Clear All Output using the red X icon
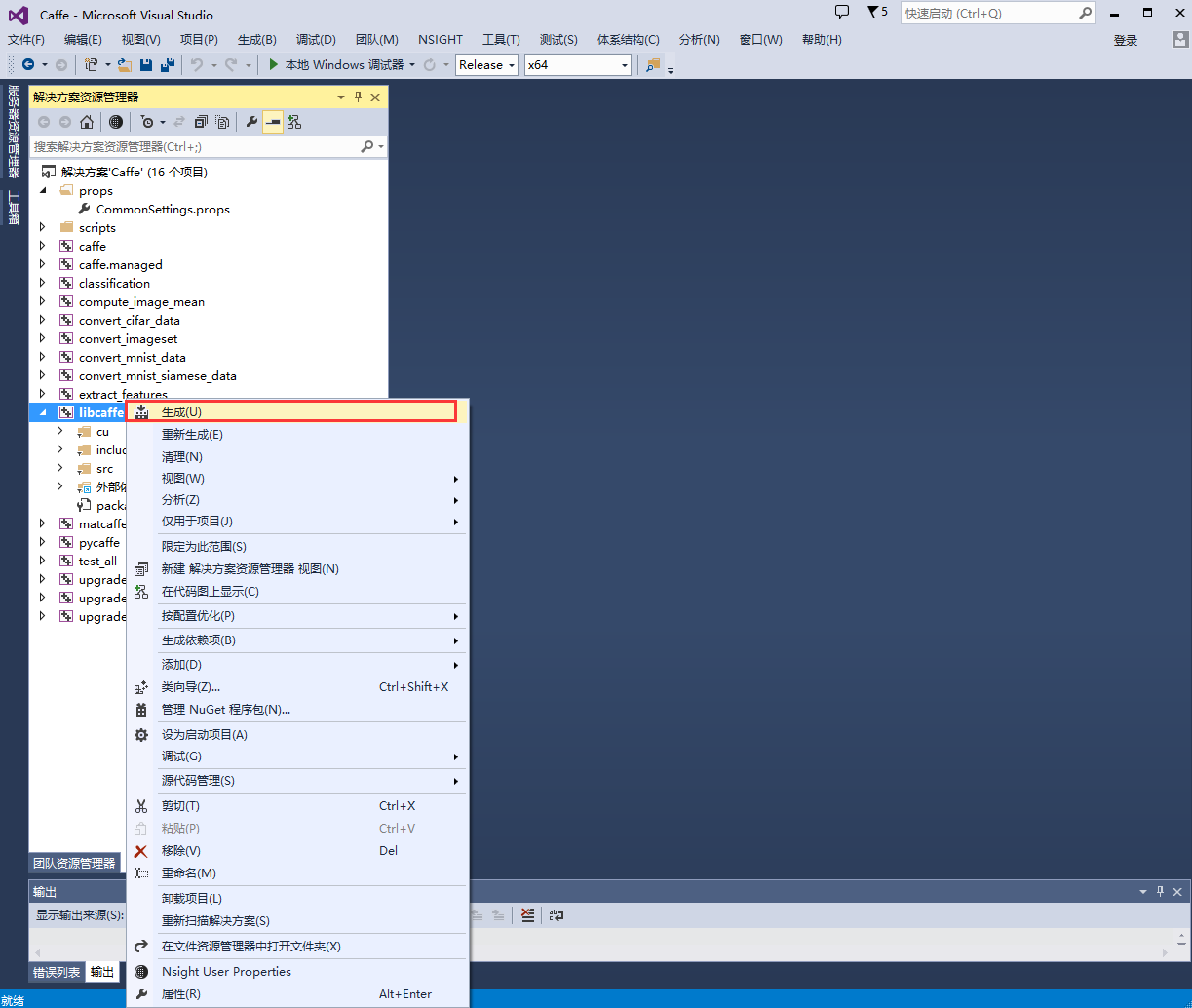 527,915
